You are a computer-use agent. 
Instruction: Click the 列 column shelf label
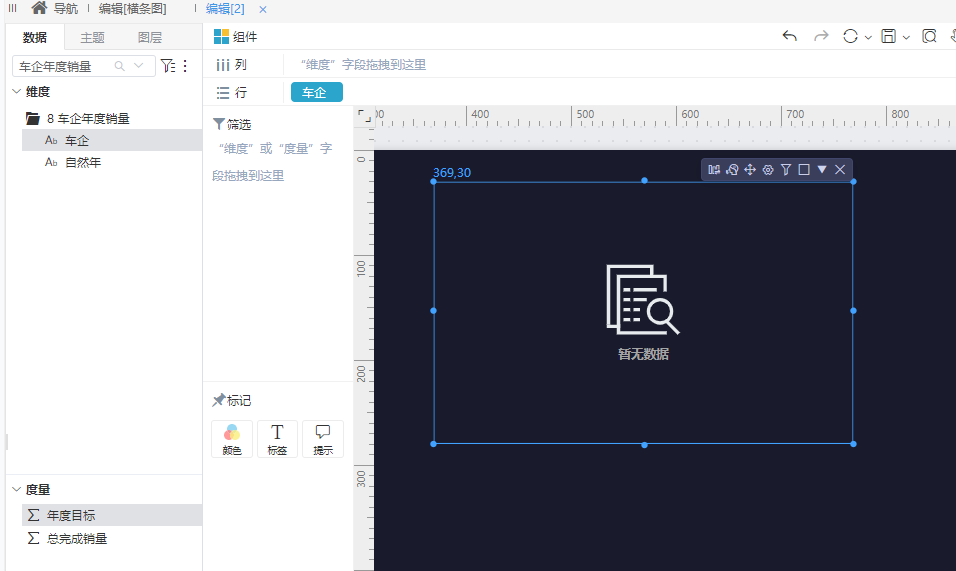pos(232,65)
